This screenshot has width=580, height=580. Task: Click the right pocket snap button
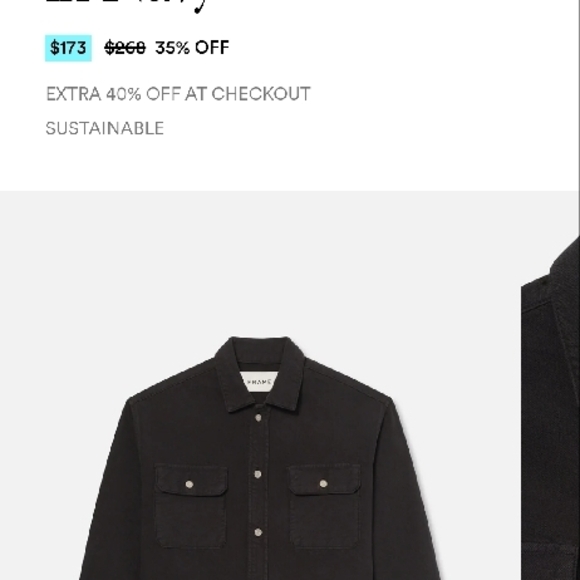click(x=323, y=483)
